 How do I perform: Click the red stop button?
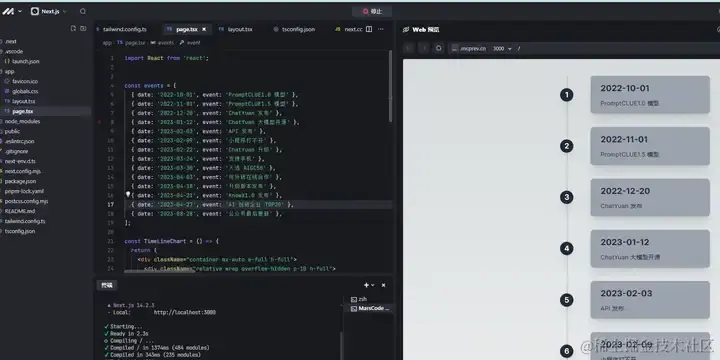(372, 11)
